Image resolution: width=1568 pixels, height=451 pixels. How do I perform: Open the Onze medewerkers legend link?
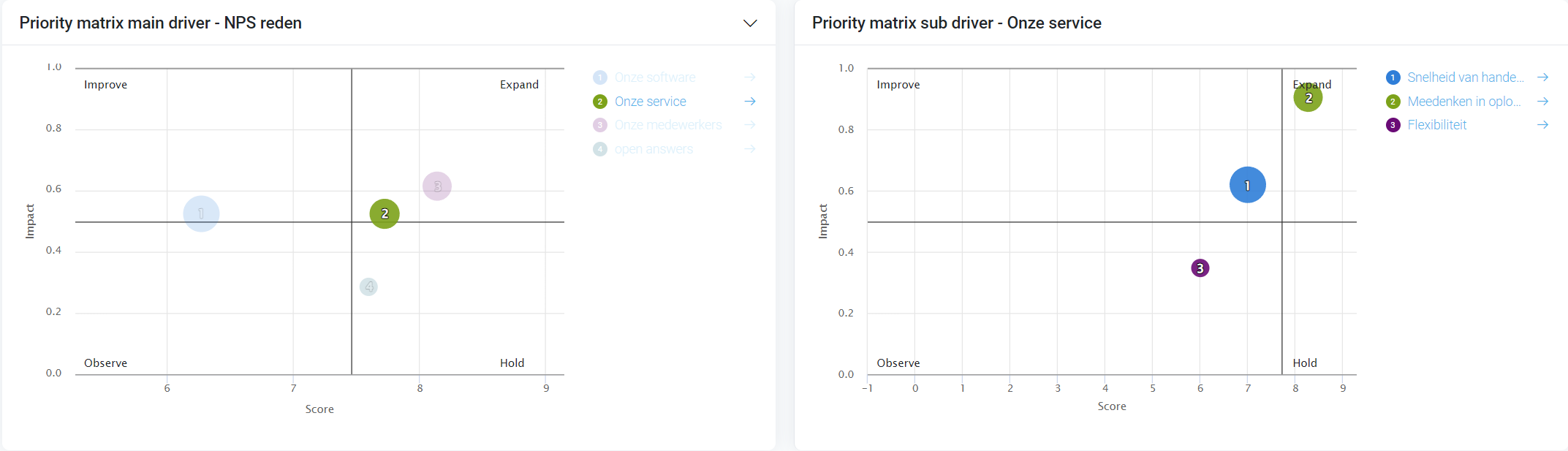[668, 125]
